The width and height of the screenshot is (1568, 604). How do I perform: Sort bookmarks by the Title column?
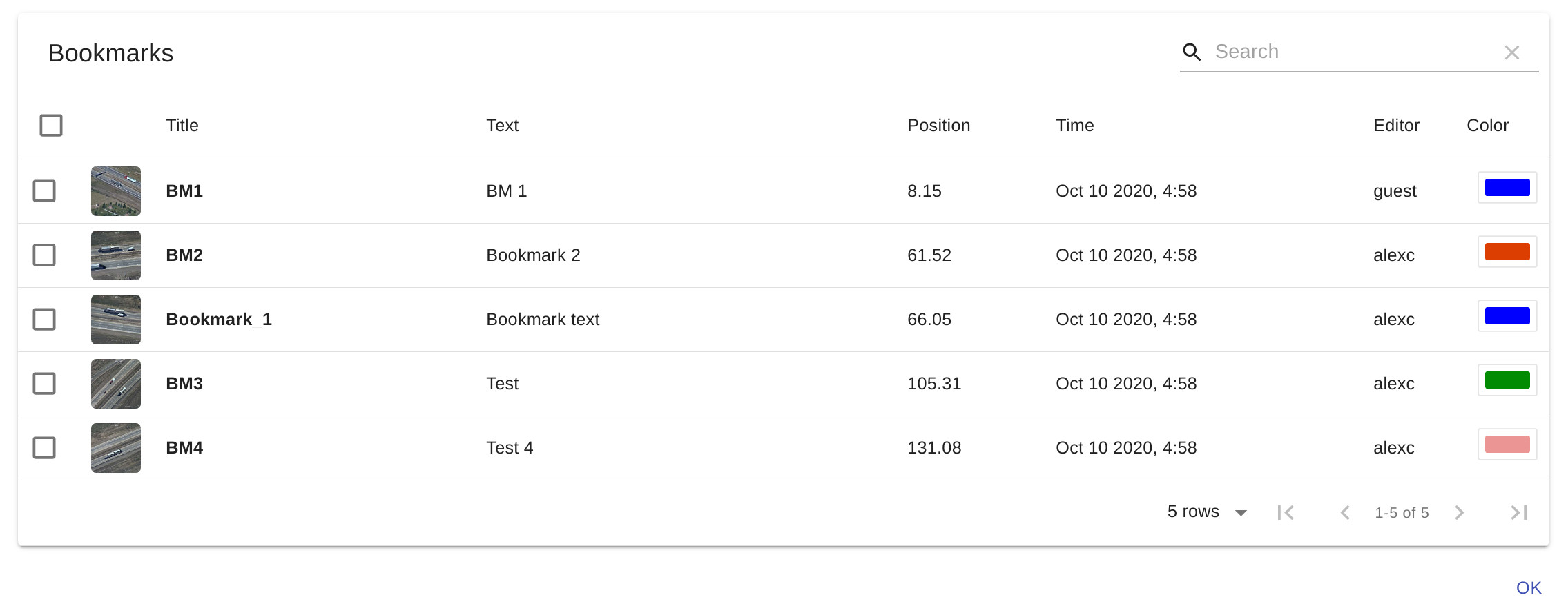point(182,126)
